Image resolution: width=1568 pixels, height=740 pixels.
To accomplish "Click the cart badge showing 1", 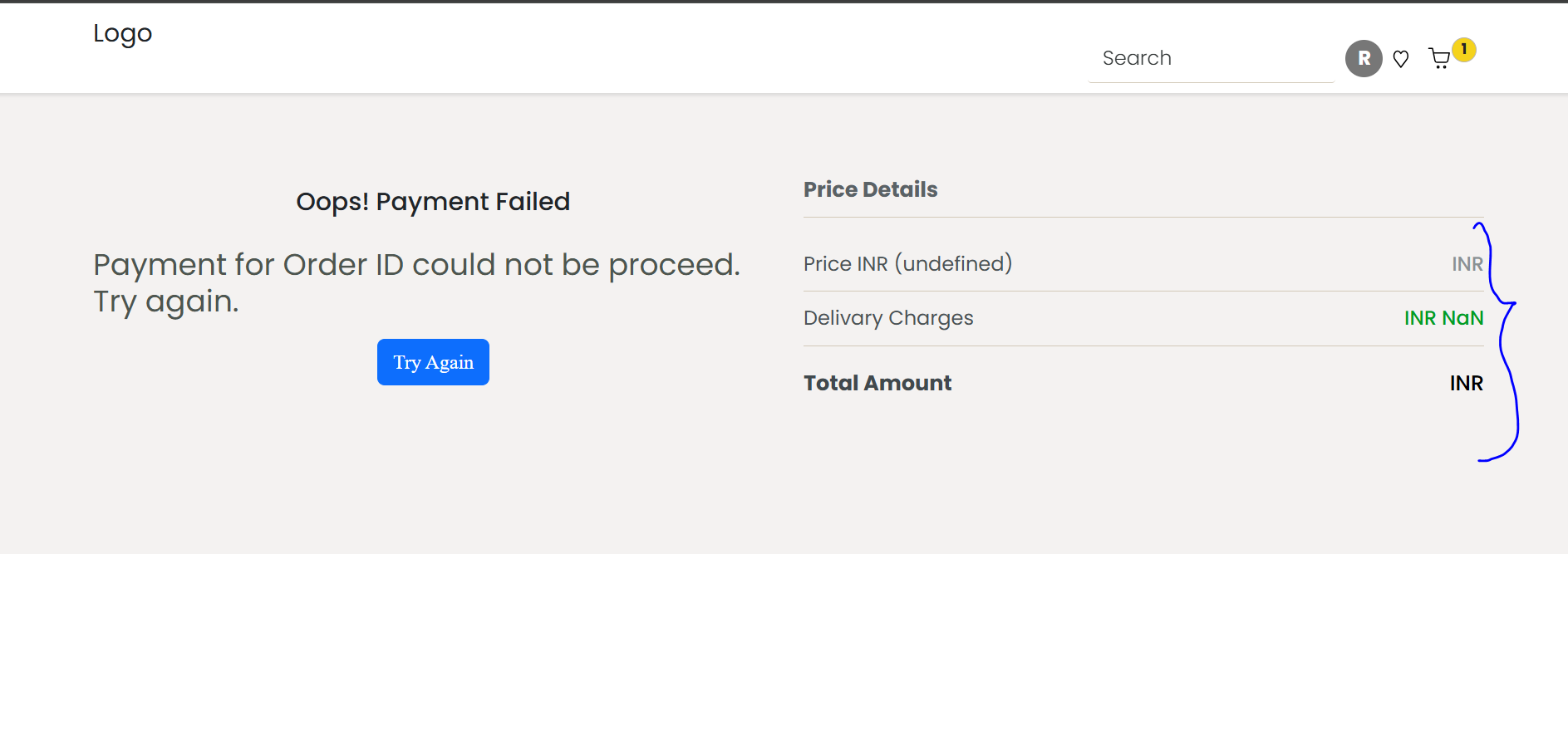I will (x=1464, y=50).
